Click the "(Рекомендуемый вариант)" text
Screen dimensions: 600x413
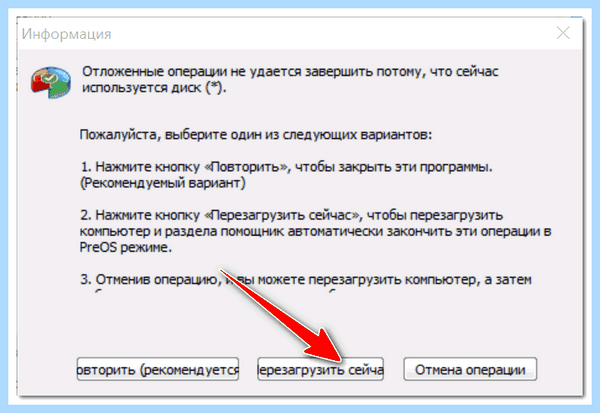point(163,183)
